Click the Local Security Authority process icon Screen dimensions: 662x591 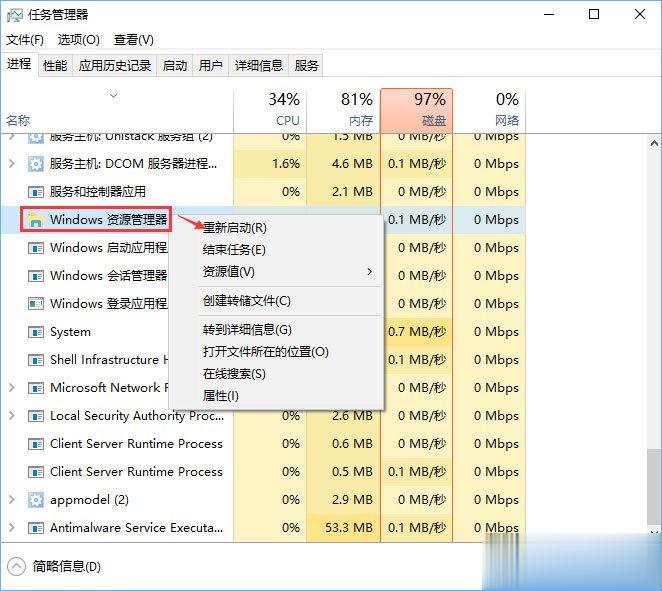tap(35, 416)
